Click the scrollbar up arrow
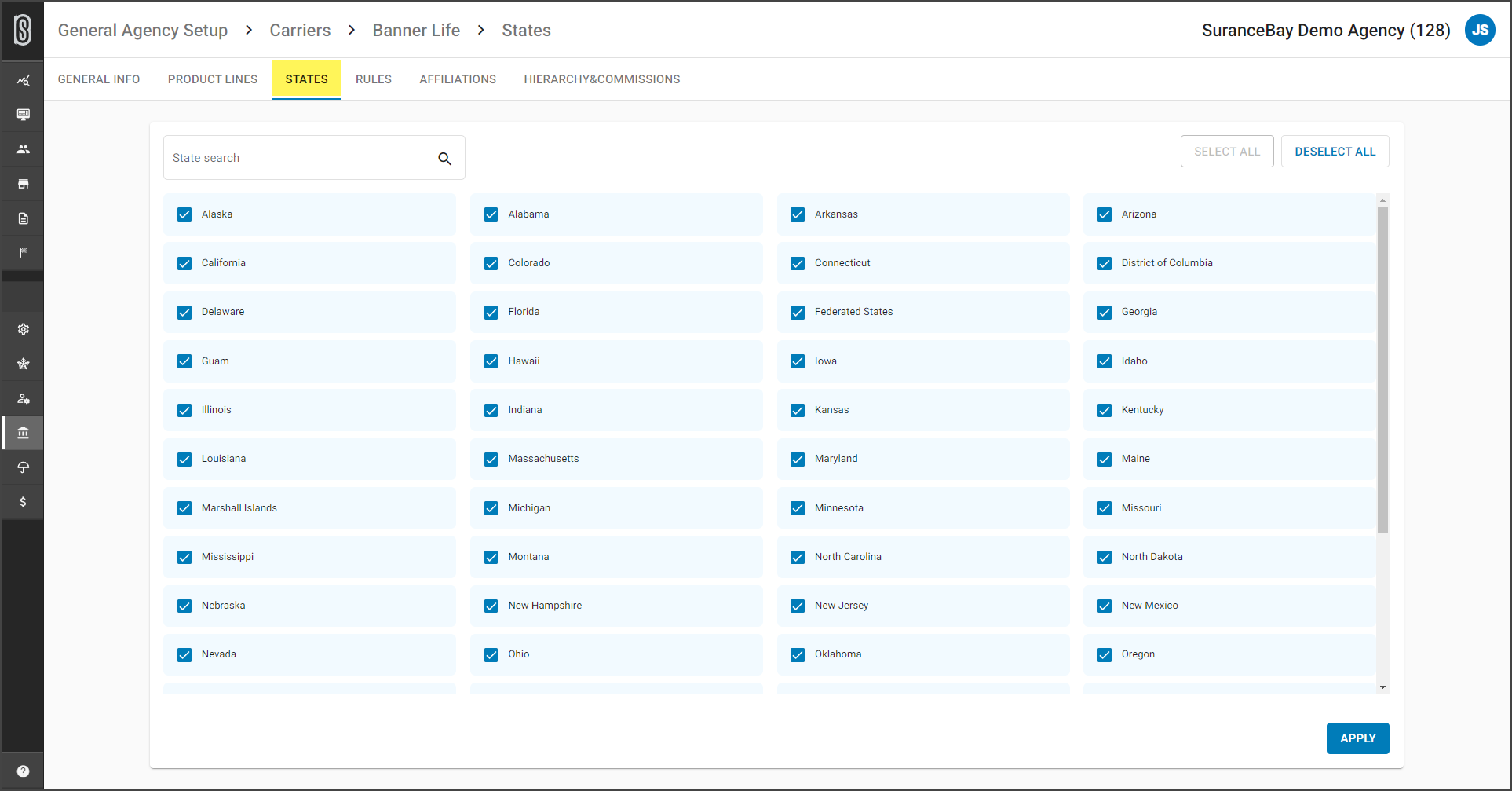 tap(1382, 200)
